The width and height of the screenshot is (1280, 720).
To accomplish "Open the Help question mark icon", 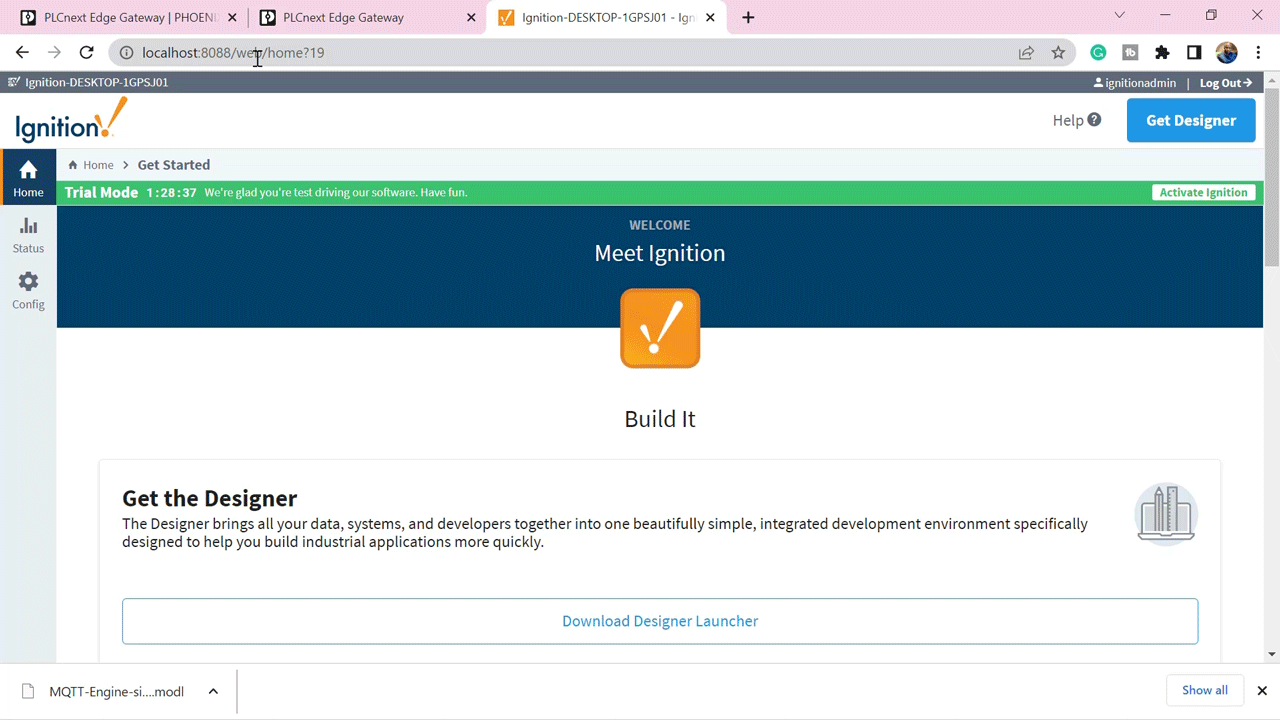I will click(1094, 120).
